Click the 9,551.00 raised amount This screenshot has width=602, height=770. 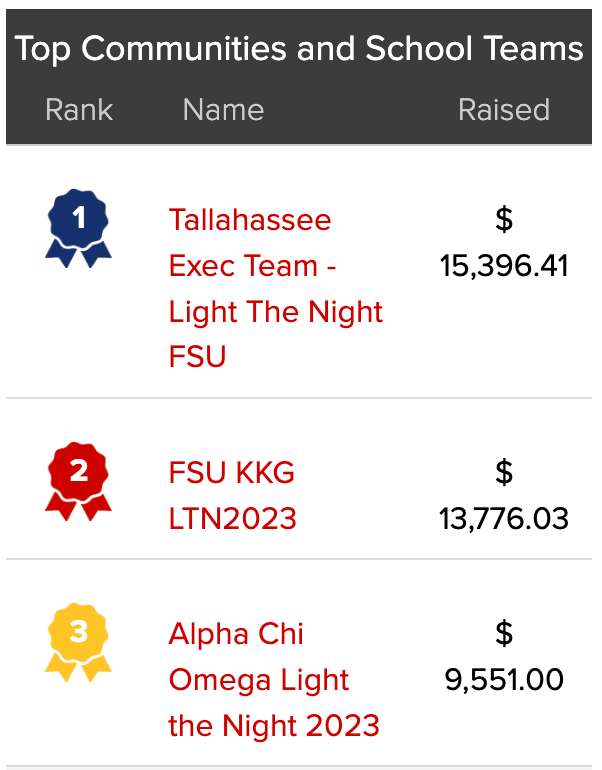(504, 680)
